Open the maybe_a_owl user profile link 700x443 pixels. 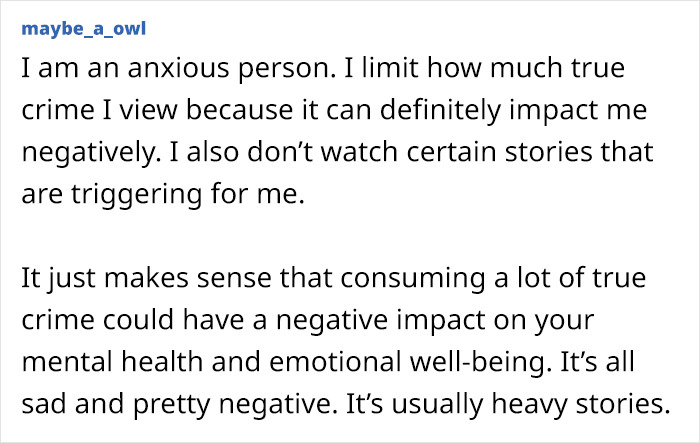(83, 29)
